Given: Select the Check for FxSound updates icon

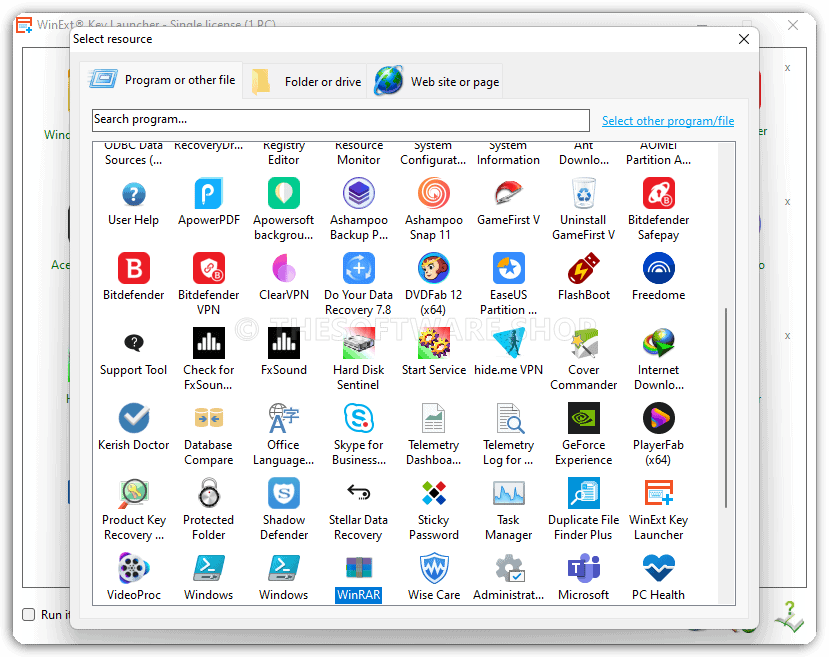Looking at the screenshot, I should (209, 344).
